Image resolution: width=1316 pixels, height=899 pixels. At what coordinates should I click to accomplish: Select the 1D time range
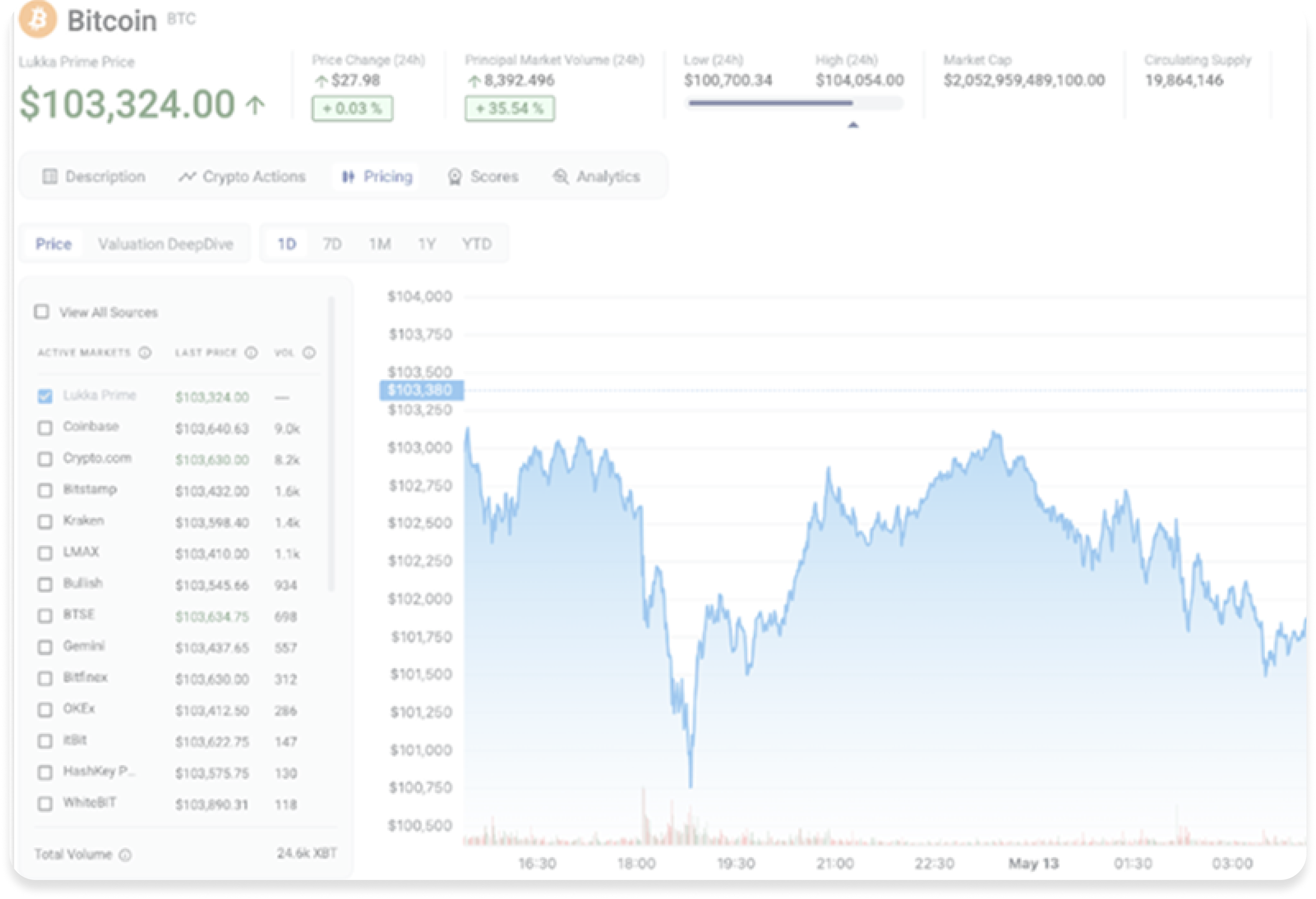(x=287, y=244)
